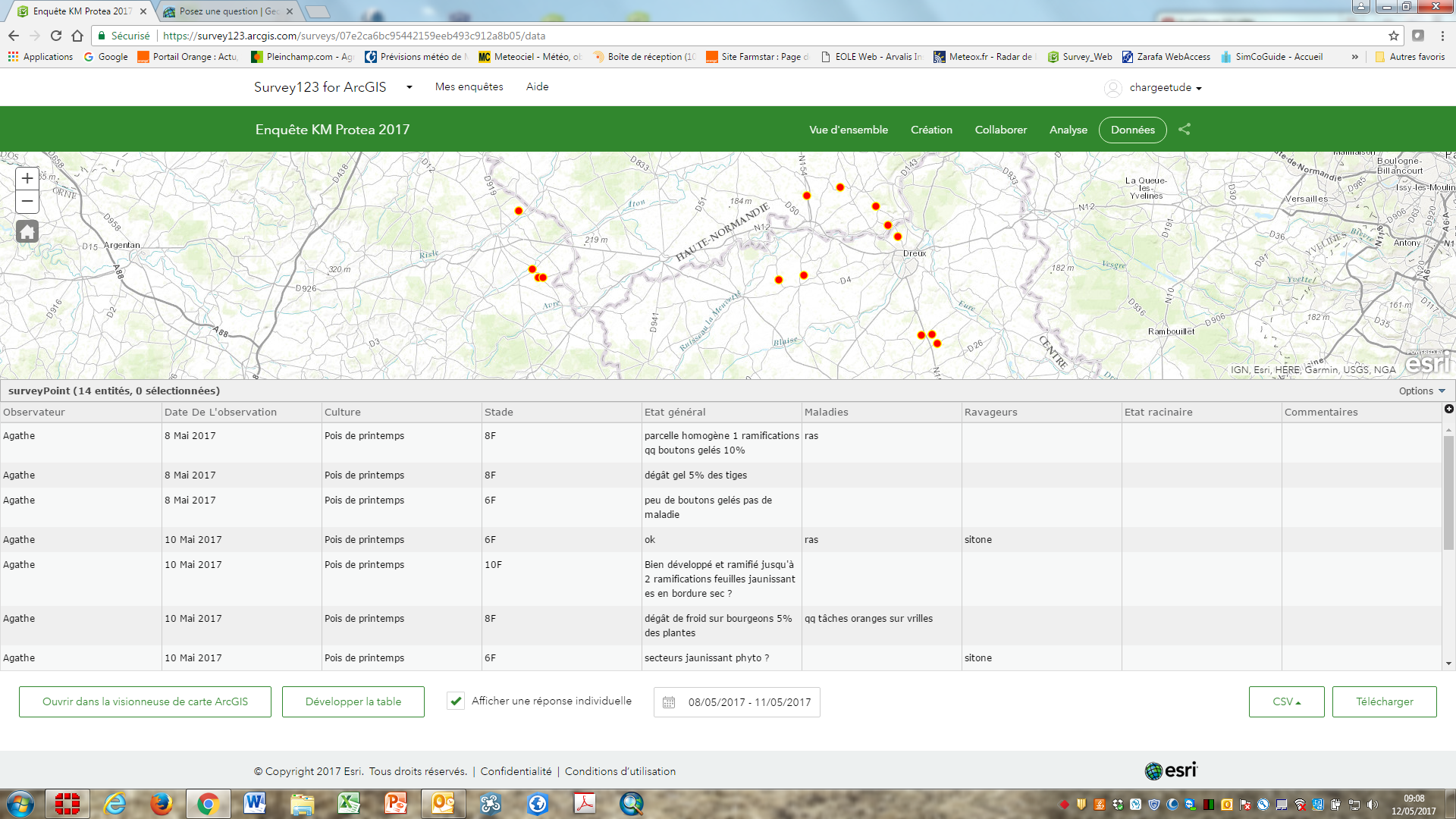Open the Meteociel bookmark

[529, 57]
